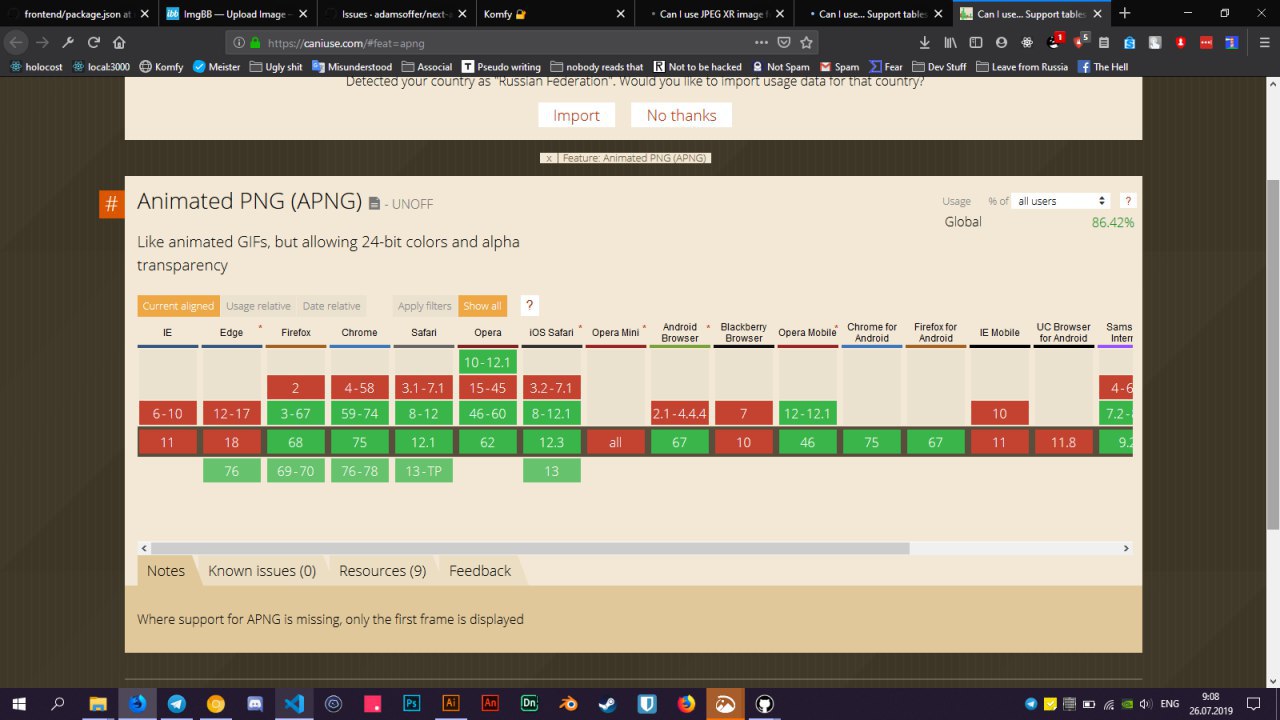Open Telegram from the taskbar
Screen dimensions: 1280x720
tap(176, 704)
